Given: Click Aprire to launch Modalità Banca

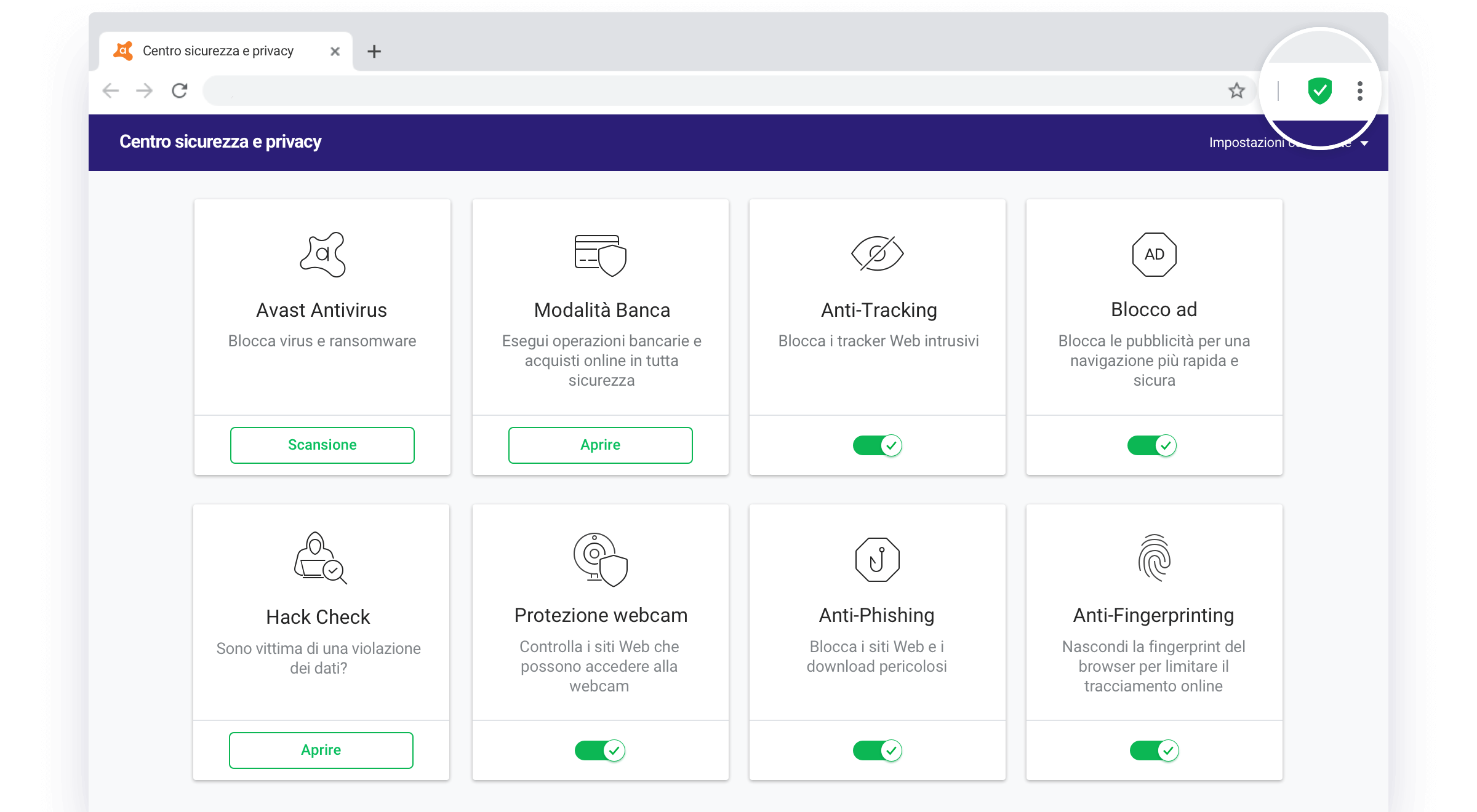Looking at the screenshot, I should pyautogui.click(x=600, y=445).
